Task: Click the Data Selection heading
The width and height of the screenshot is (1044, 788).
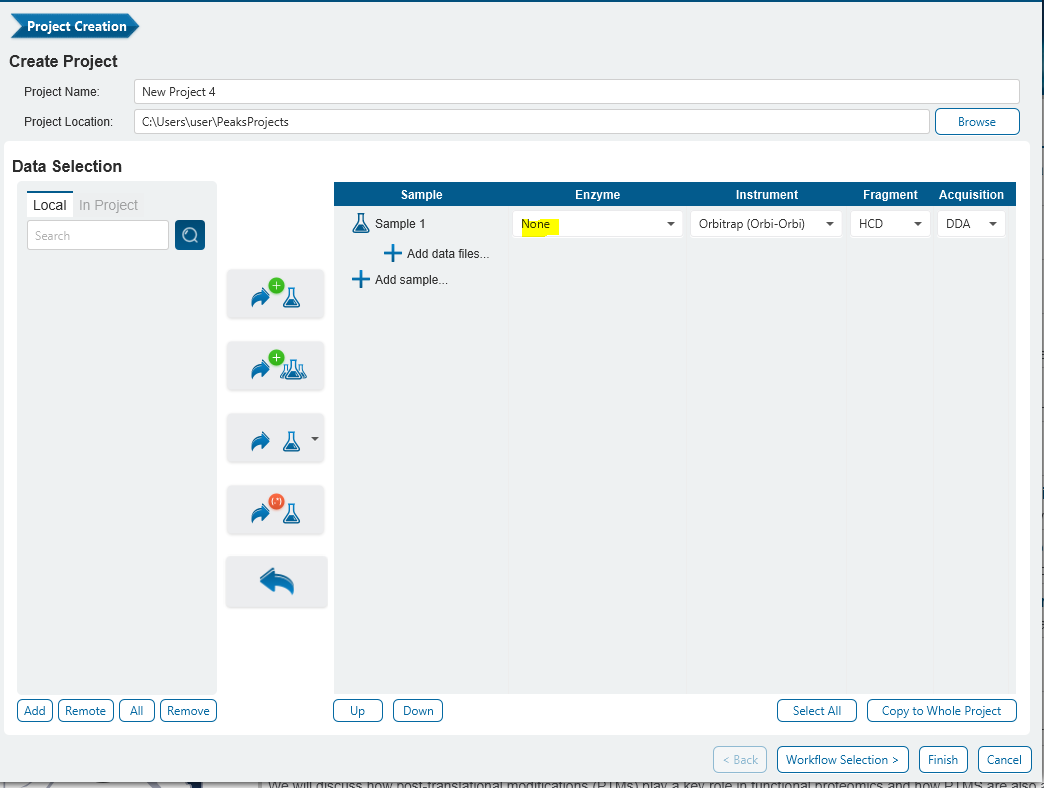Action: [x=67, y=166]
